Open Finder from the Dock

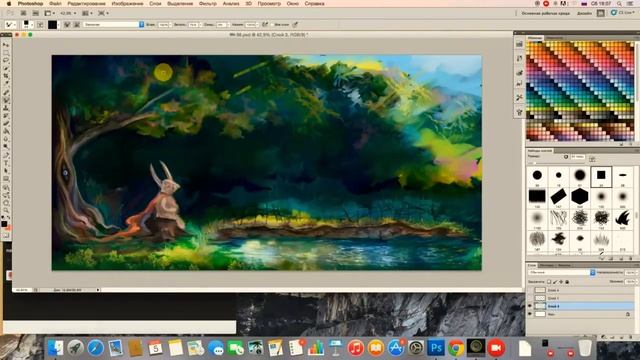[x=56, y=348]
